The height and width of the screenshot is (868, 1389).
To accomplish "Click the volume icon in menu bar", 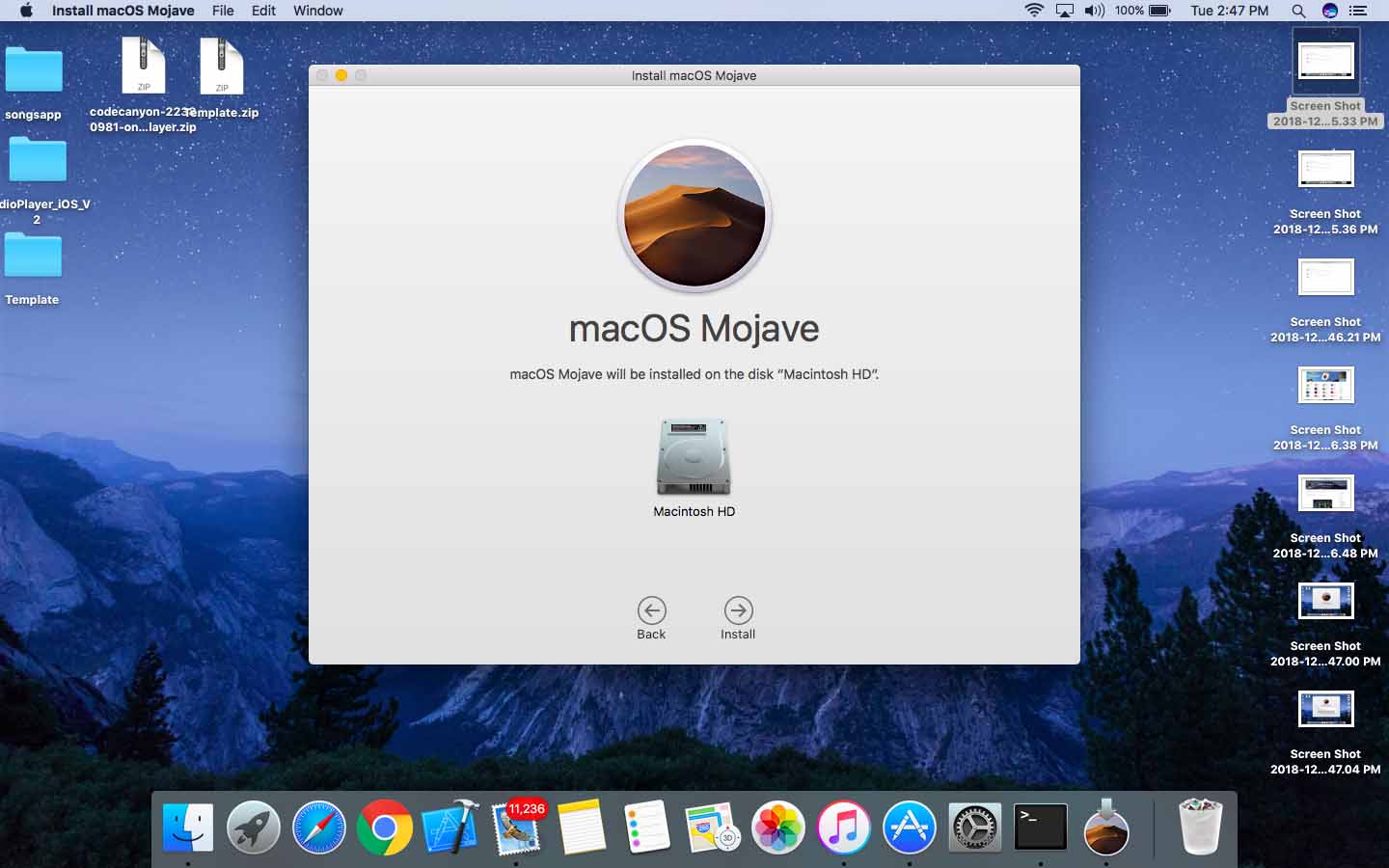I will pyautogui.click(x=1094, y=11).
